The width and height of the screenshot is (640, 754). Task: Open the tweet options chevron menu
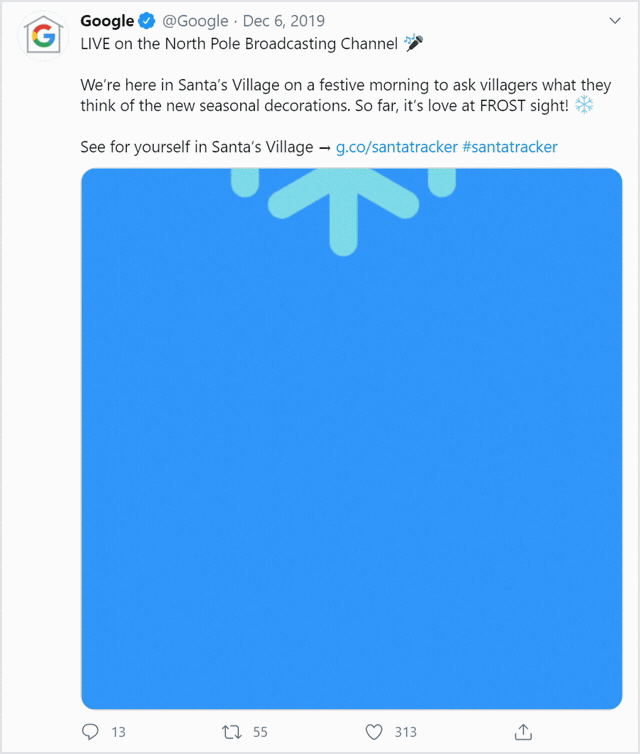615,21
